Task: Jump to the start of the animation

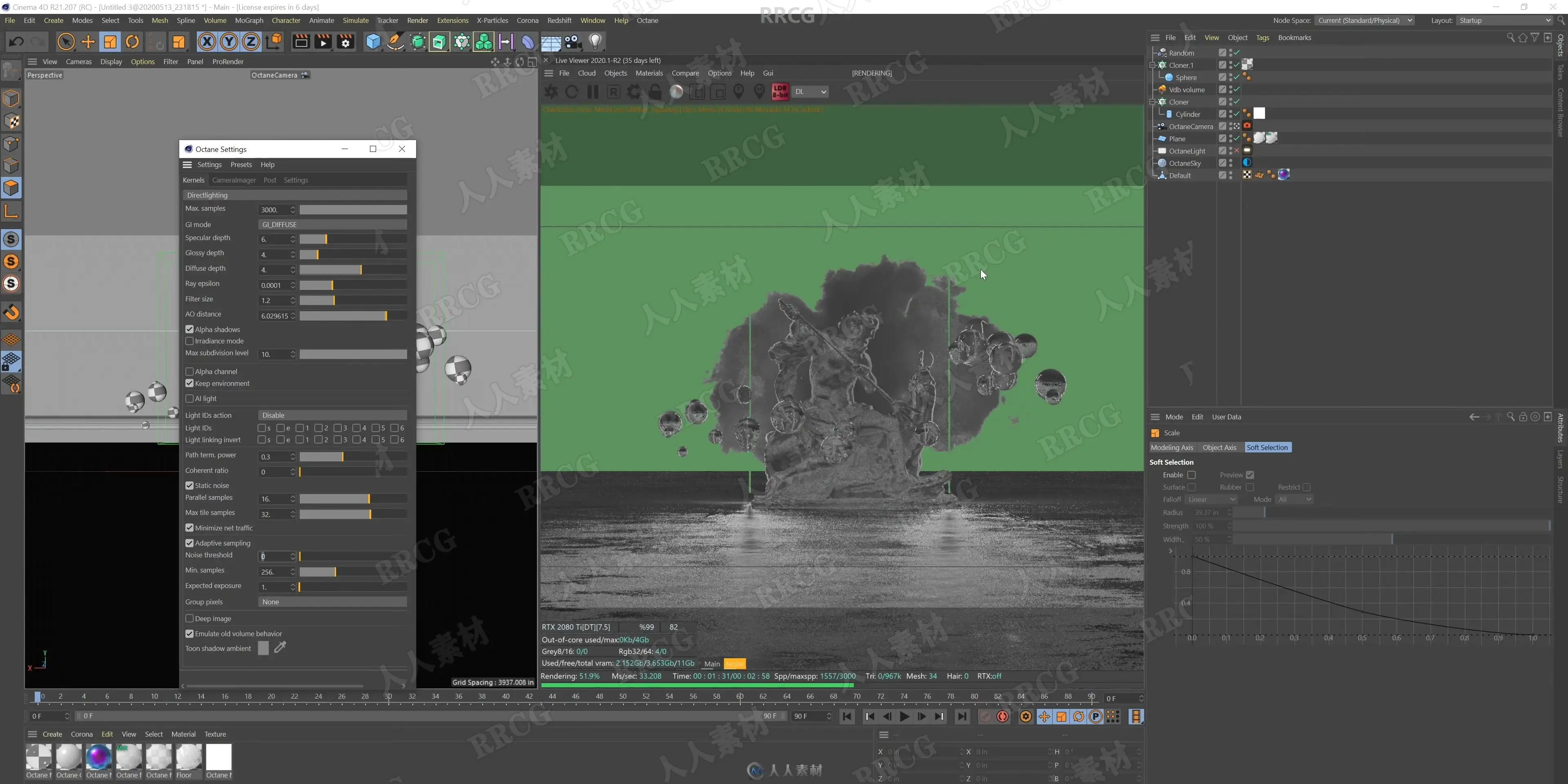Action: [x=847, y=717]
